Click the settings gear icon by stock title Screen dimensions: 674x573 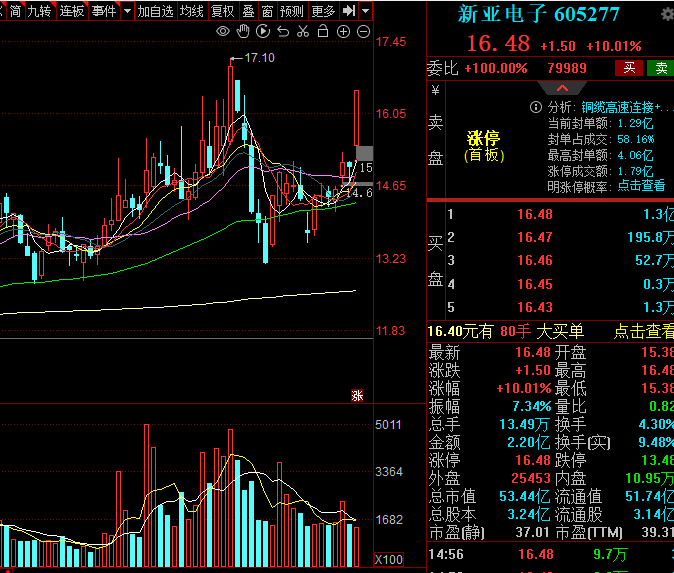pyautogui.click(x=667, y=14)
